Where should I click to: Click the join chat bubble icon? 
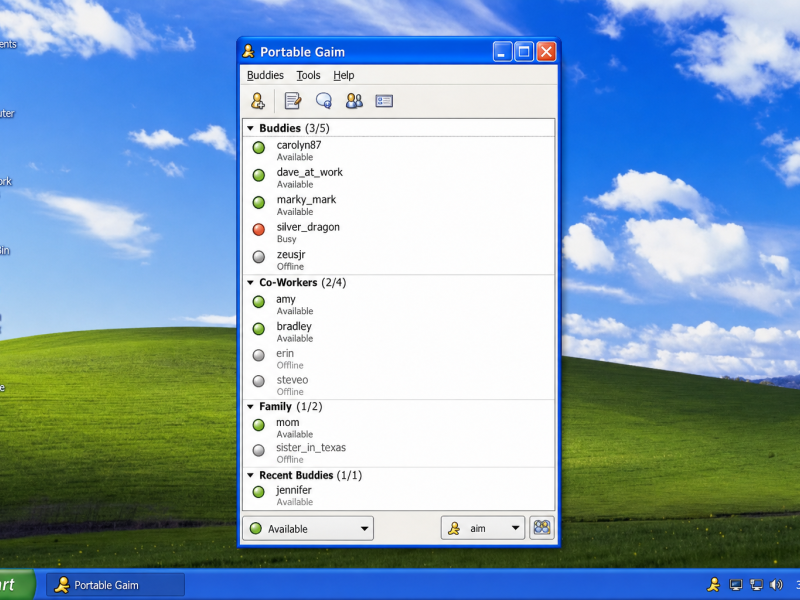click(x=323, y=101)
